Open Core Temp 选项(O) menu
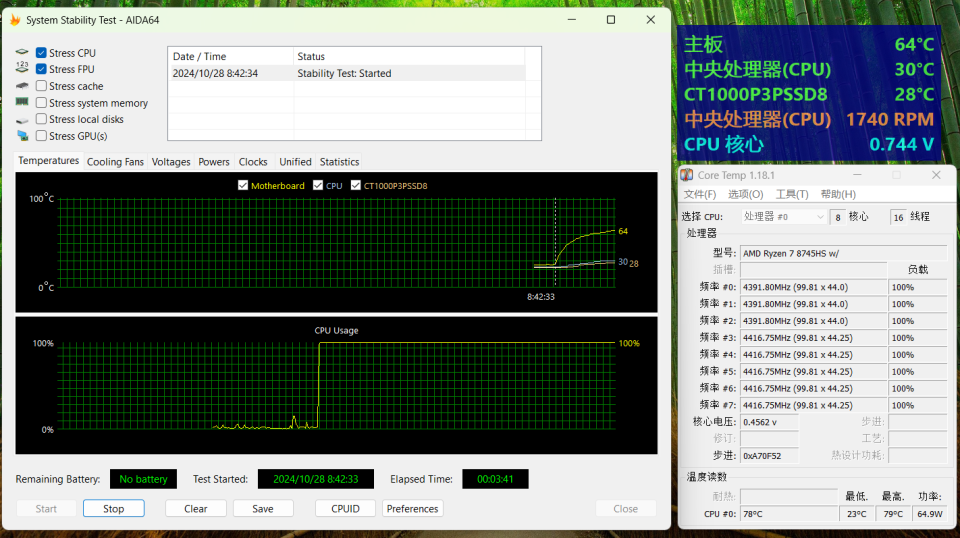The image size is (960, 538). point(745,194)
